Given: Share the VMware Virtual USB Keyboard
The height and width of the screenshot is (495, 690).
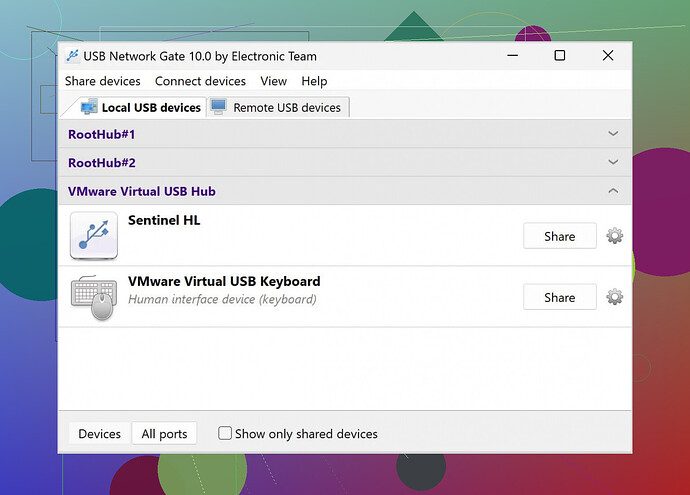Looking at the screenshot, I should click(x=560, y=297).
